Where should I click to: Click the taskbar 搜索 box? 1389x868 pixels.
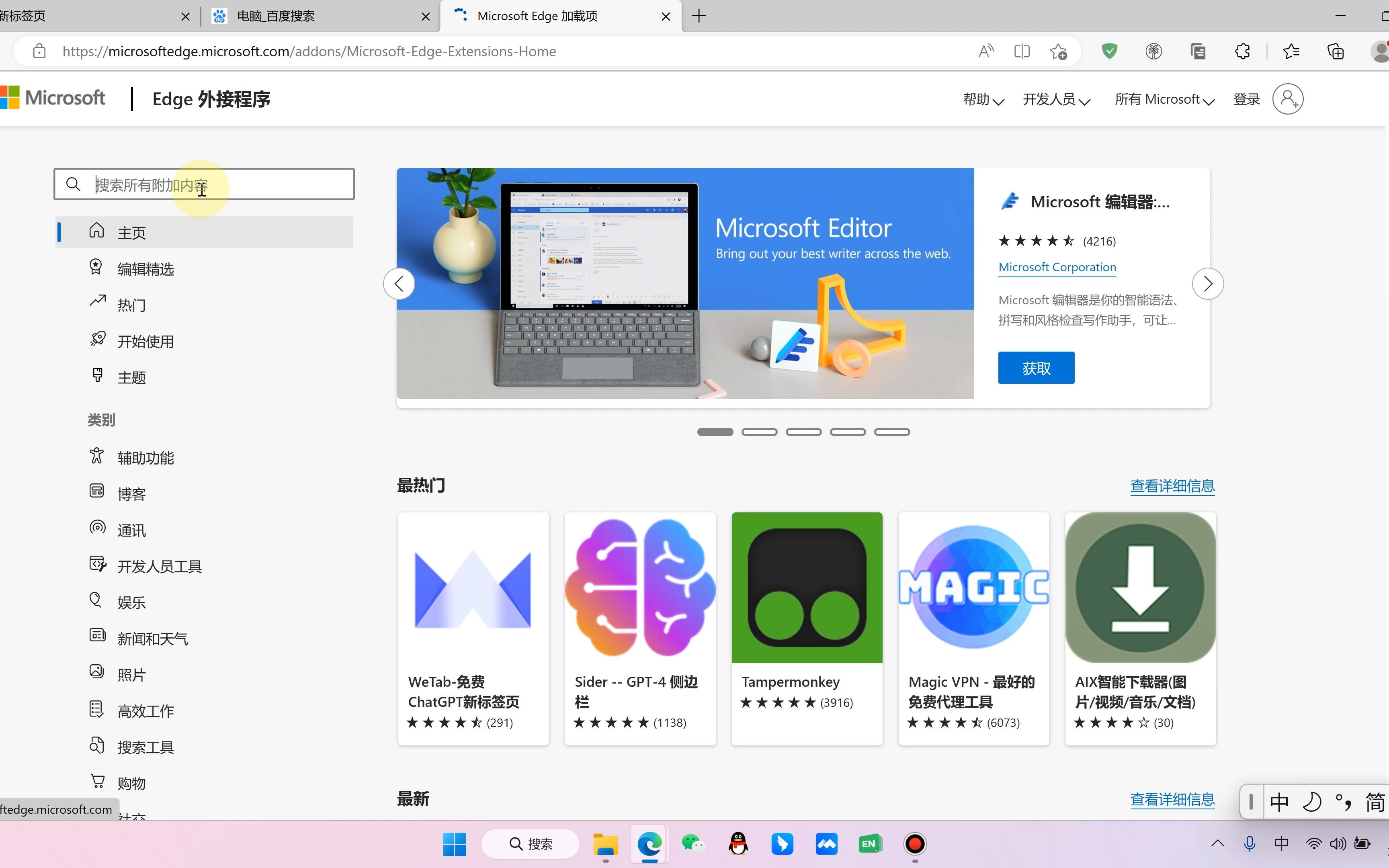[531, 844]
